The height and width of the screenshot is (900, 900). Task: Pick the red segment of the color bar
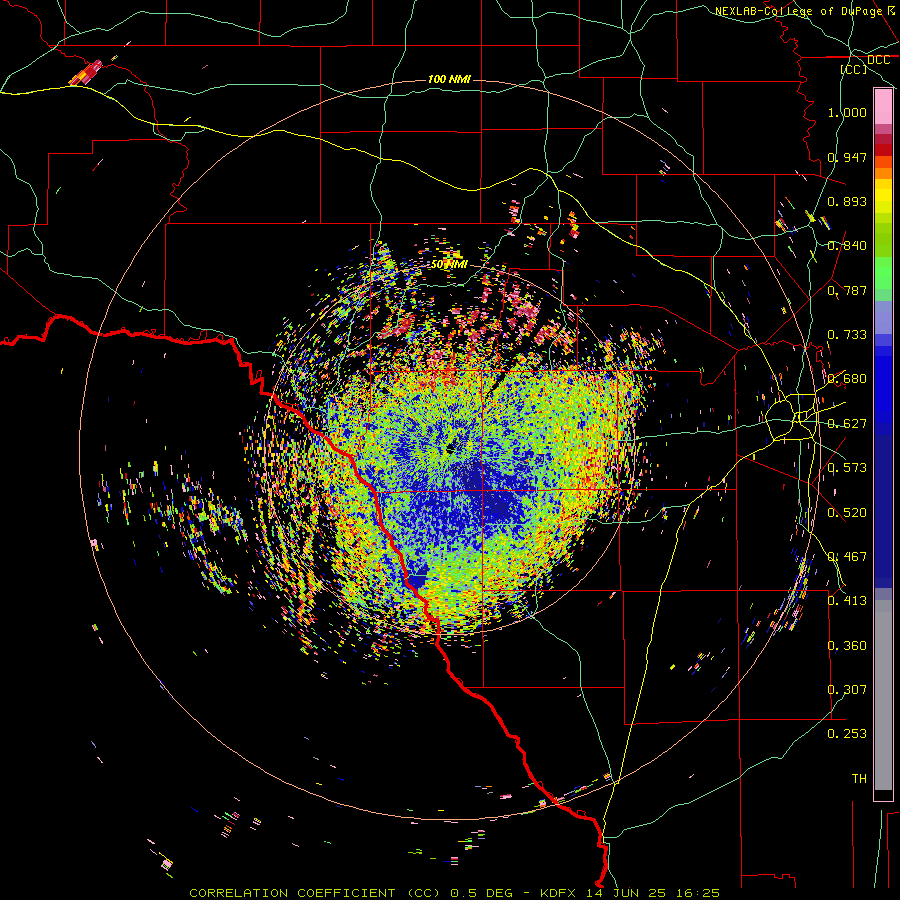point(883,150)
